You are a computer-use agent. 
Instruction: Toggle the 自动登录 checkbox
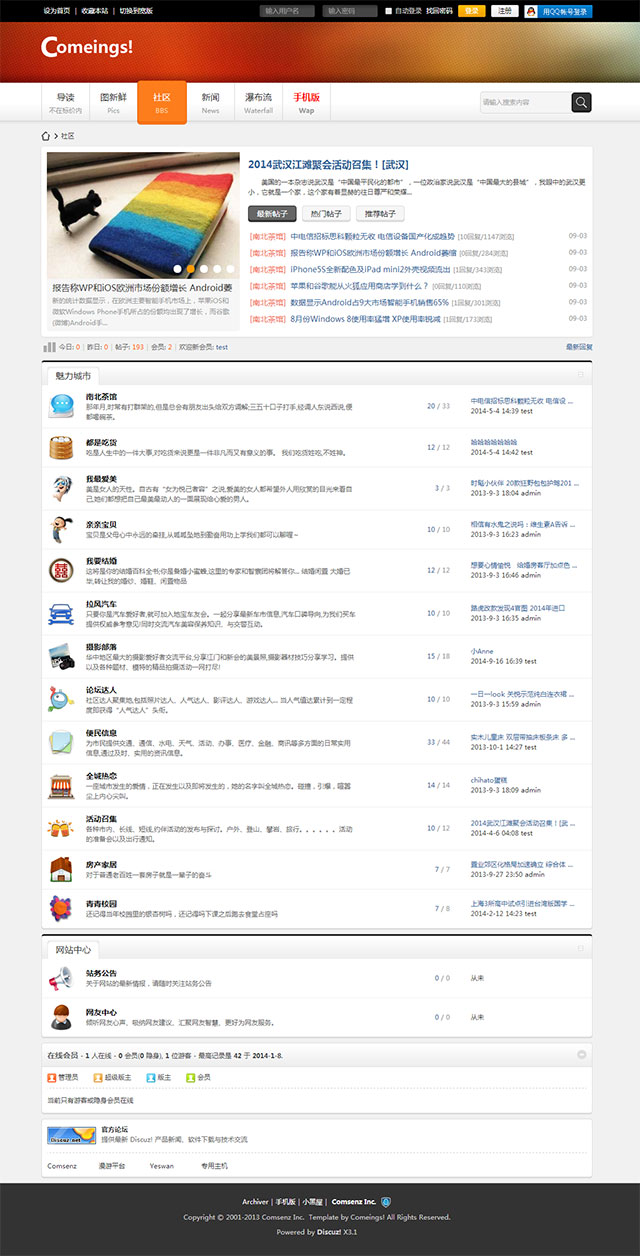[x=389, y=11]
